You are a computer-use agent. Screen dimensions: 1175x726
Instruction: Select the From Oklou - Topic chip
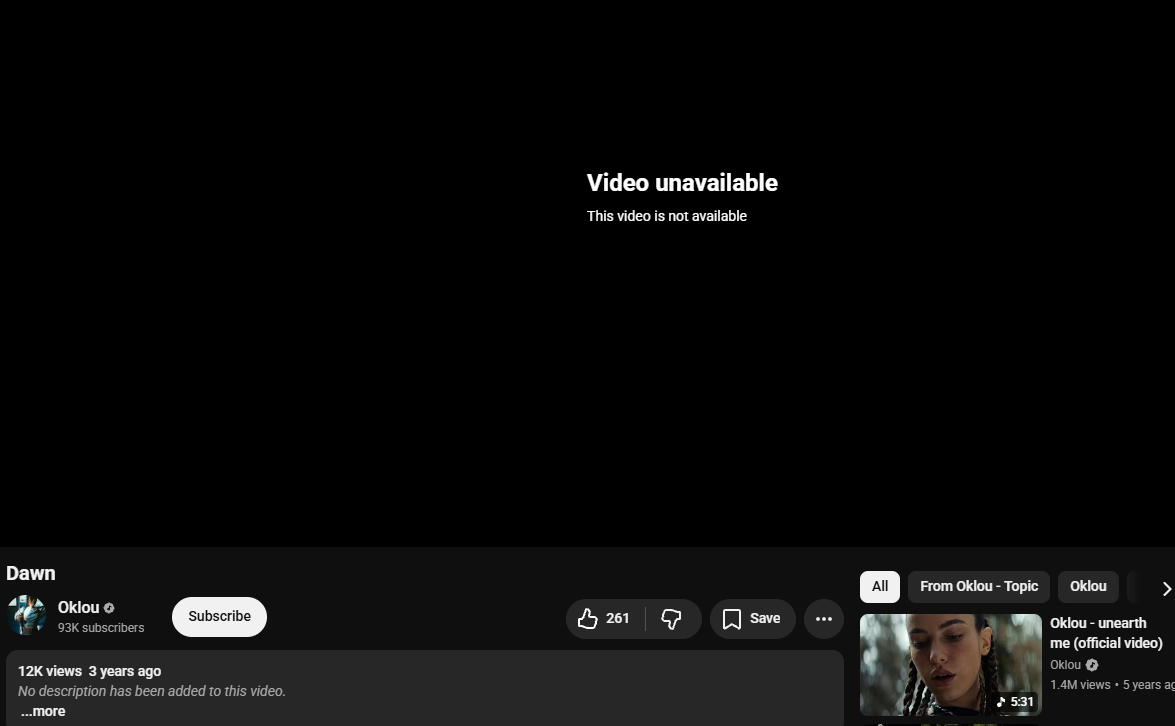coord(979,587)
